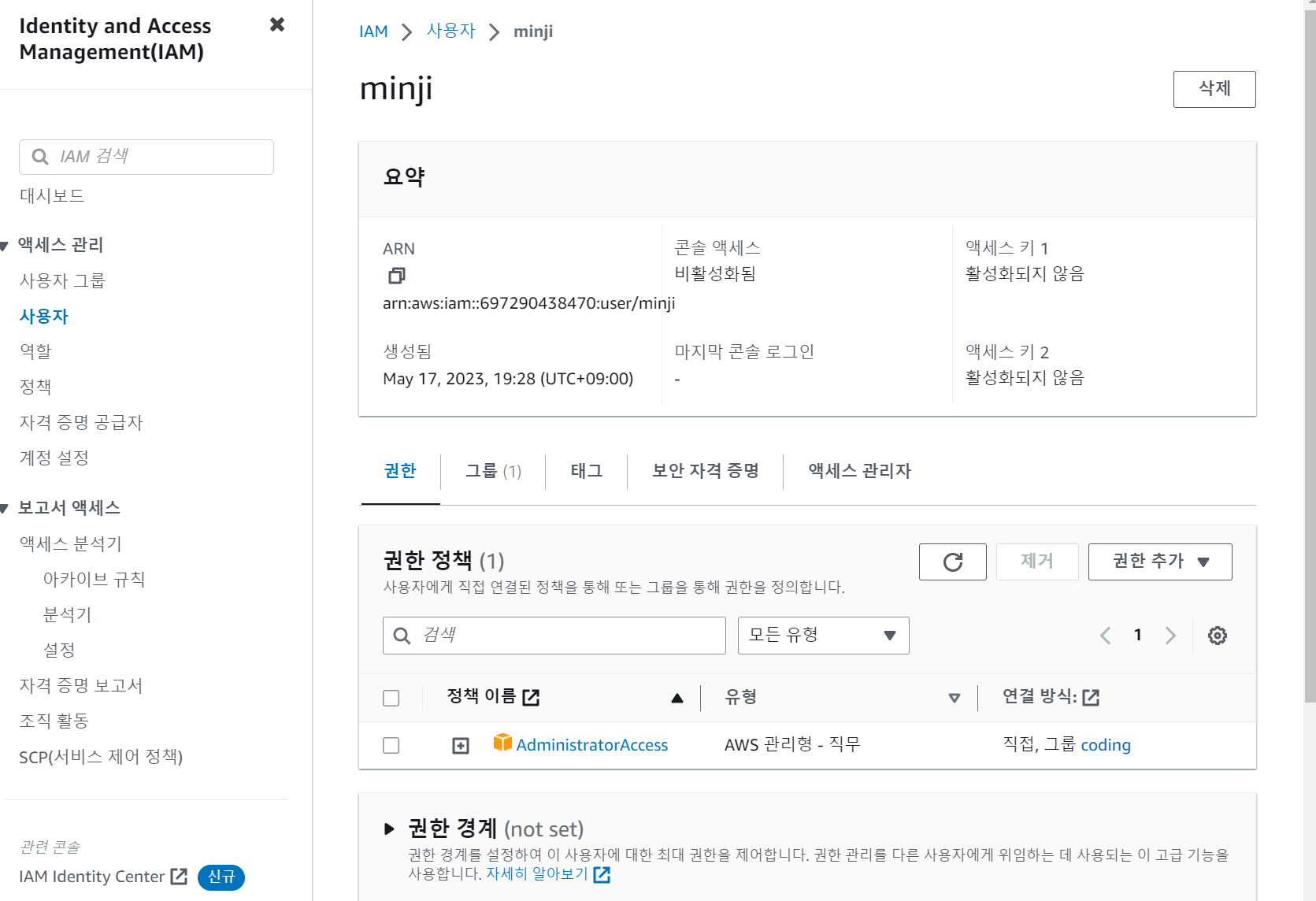
Task: Collapse the 보고서 액세스 sidebar section
Action: pos(4,509)
